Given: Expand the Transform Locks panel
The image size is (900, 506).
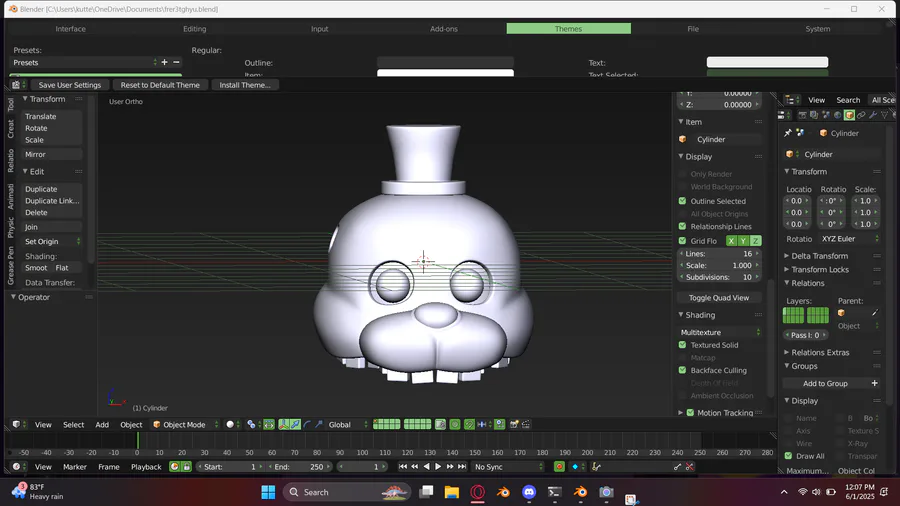Looking at the screenshot, I should 820,270.
